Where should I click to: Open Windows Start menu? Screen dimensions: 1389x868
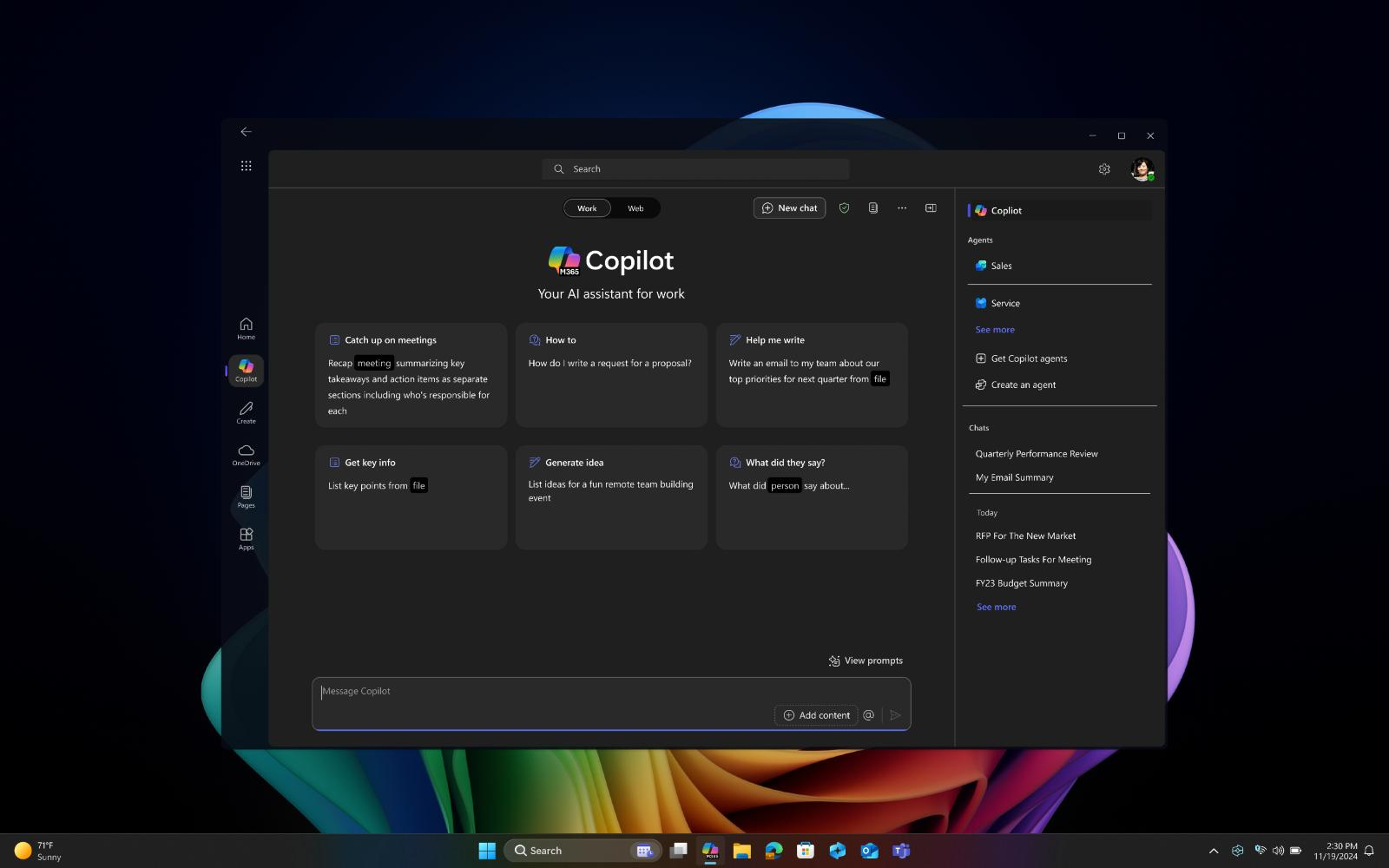click(x=487, y=851)
